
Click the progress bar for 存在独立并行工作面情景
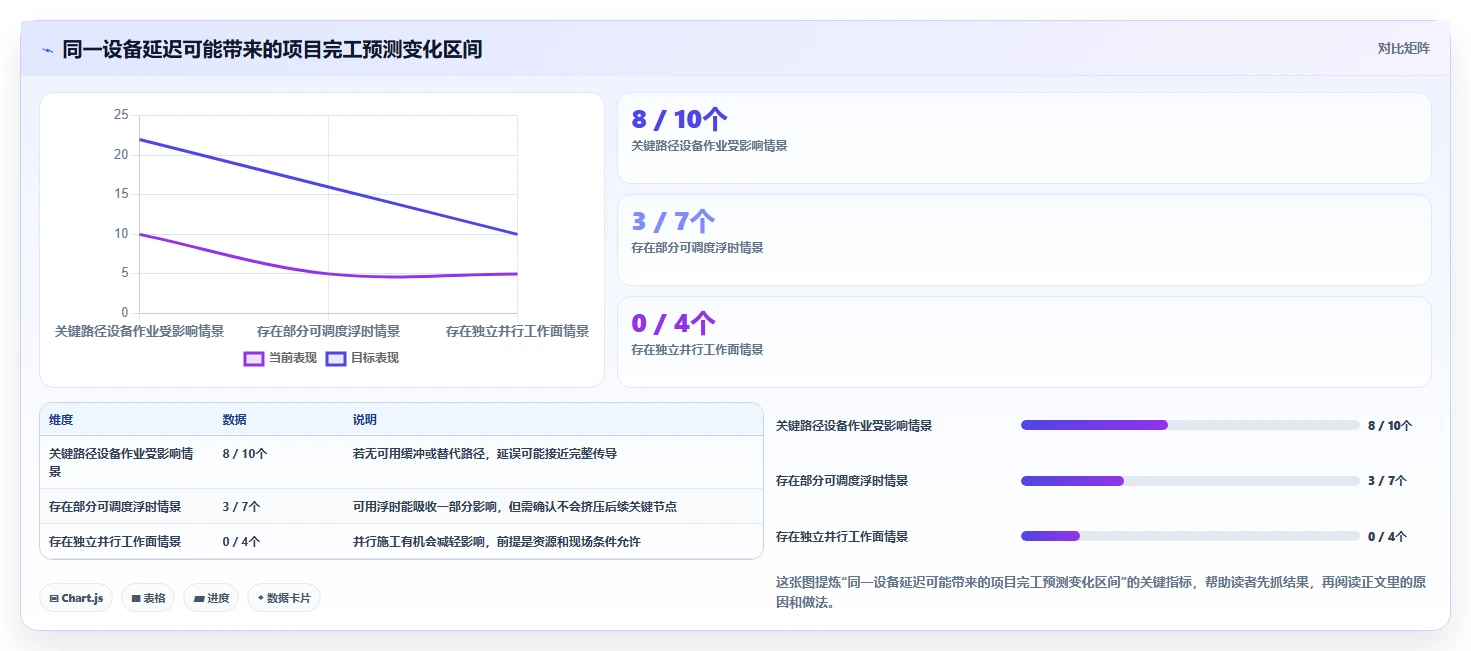[x=1190, y=536]
